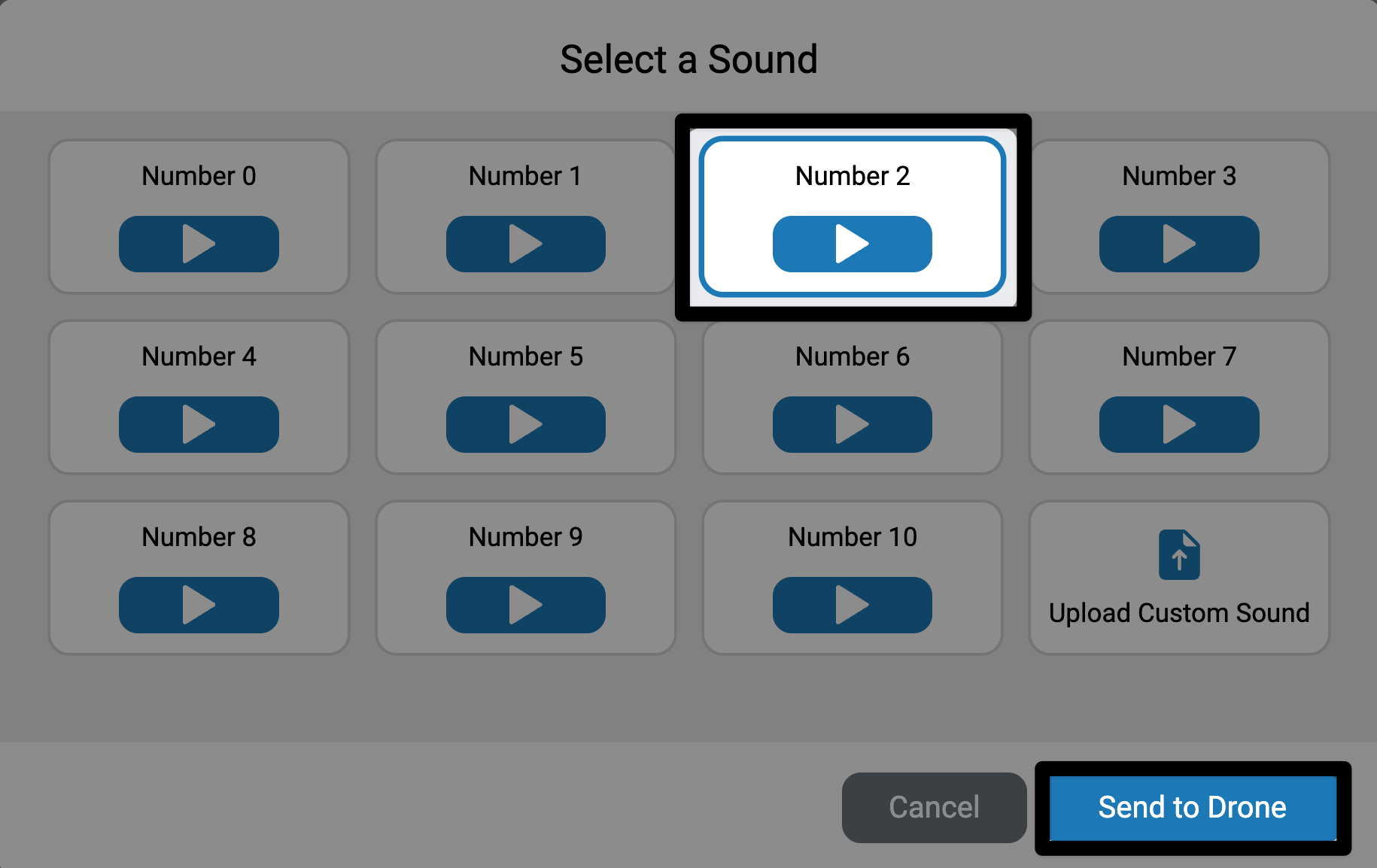Play the Number 9 sound preview
The image size is (1377, 868).
coord(525,605)
